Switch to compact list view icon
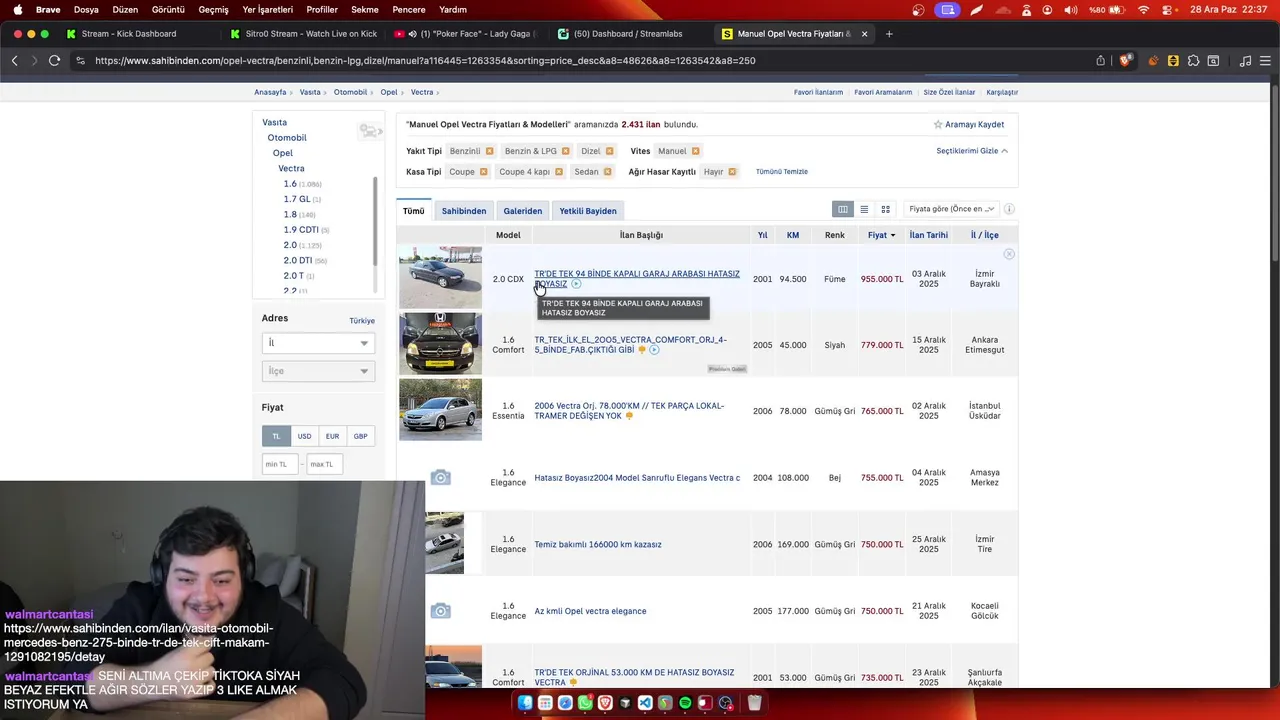The height and width of the screenshot is (720, 1280). point(864,209)
